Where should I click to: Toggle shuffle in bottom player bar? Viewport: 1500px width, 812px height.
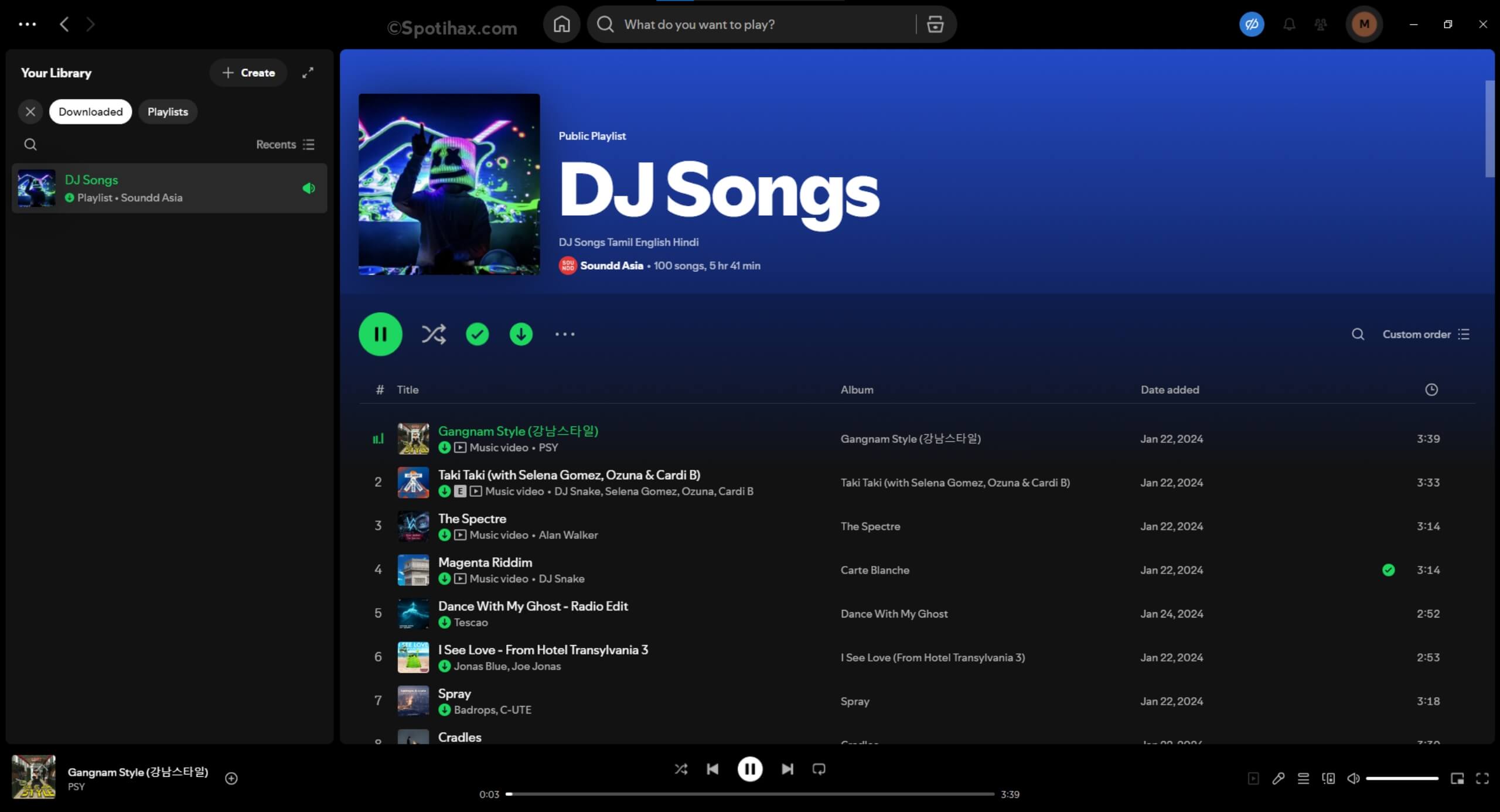[681, 769]
